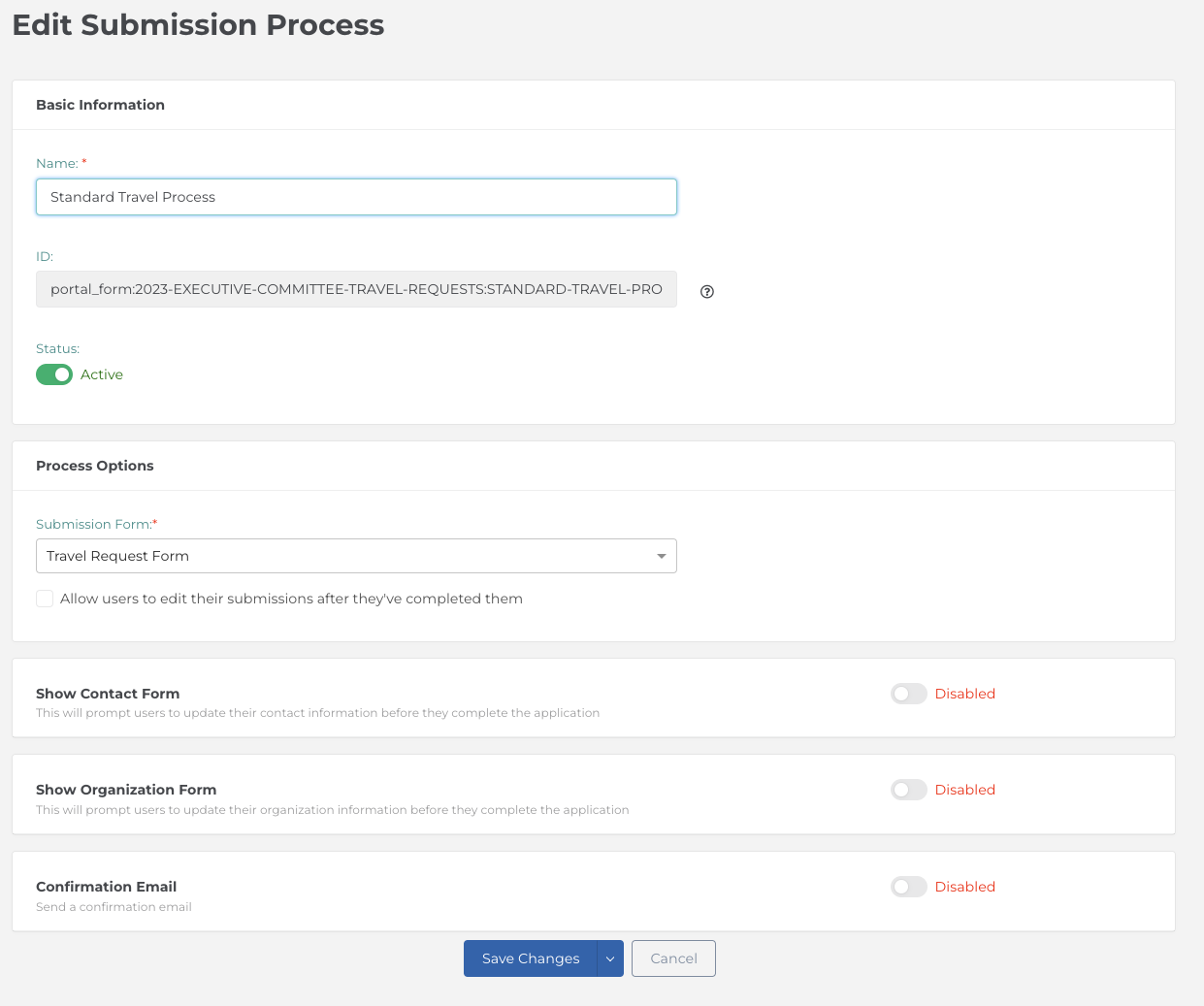Click the Cancel button

(x=673, y=958)
